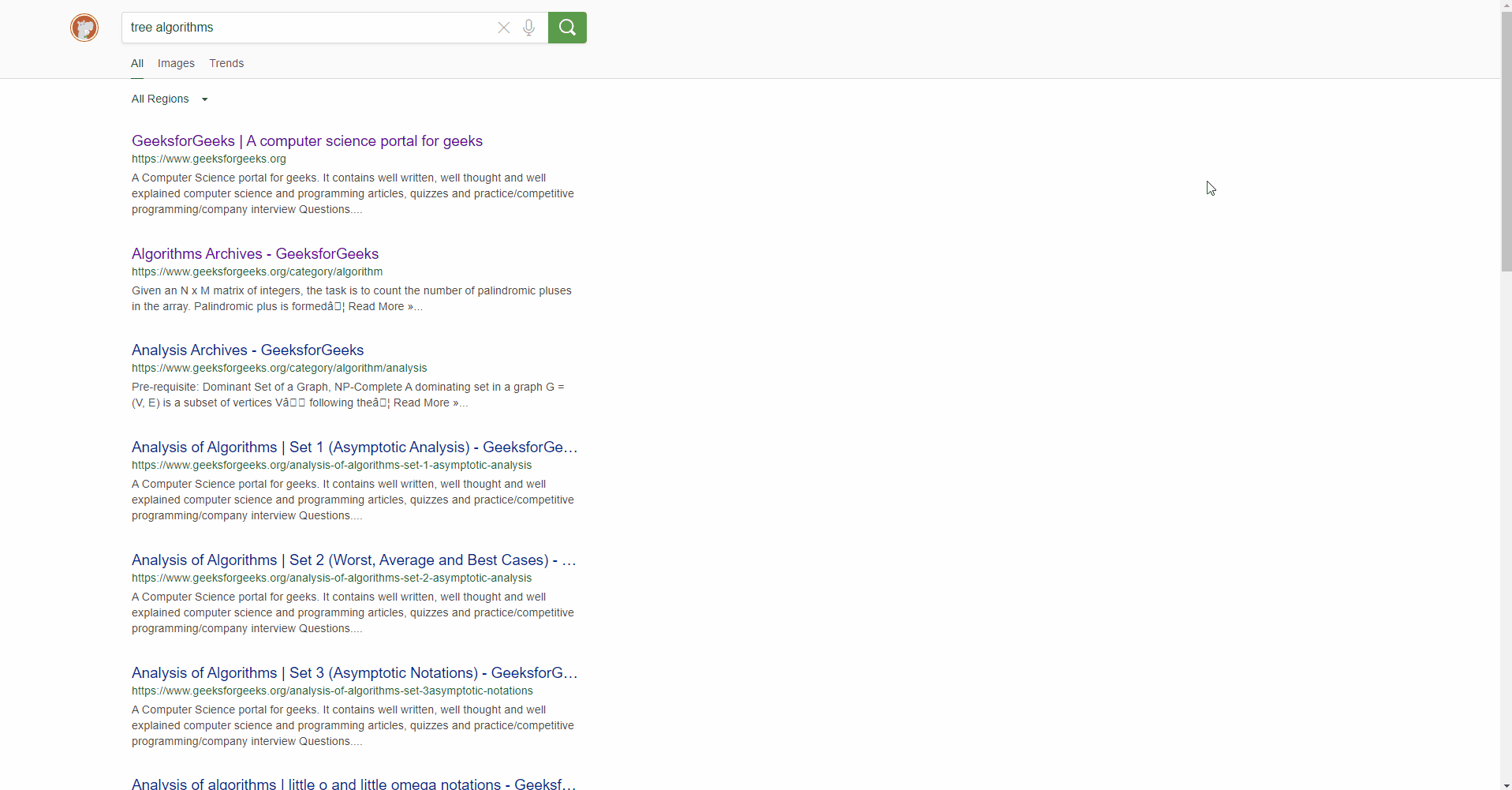Open 'little o and little omega notations' result

pyautogui.click(x=353, y=783)
